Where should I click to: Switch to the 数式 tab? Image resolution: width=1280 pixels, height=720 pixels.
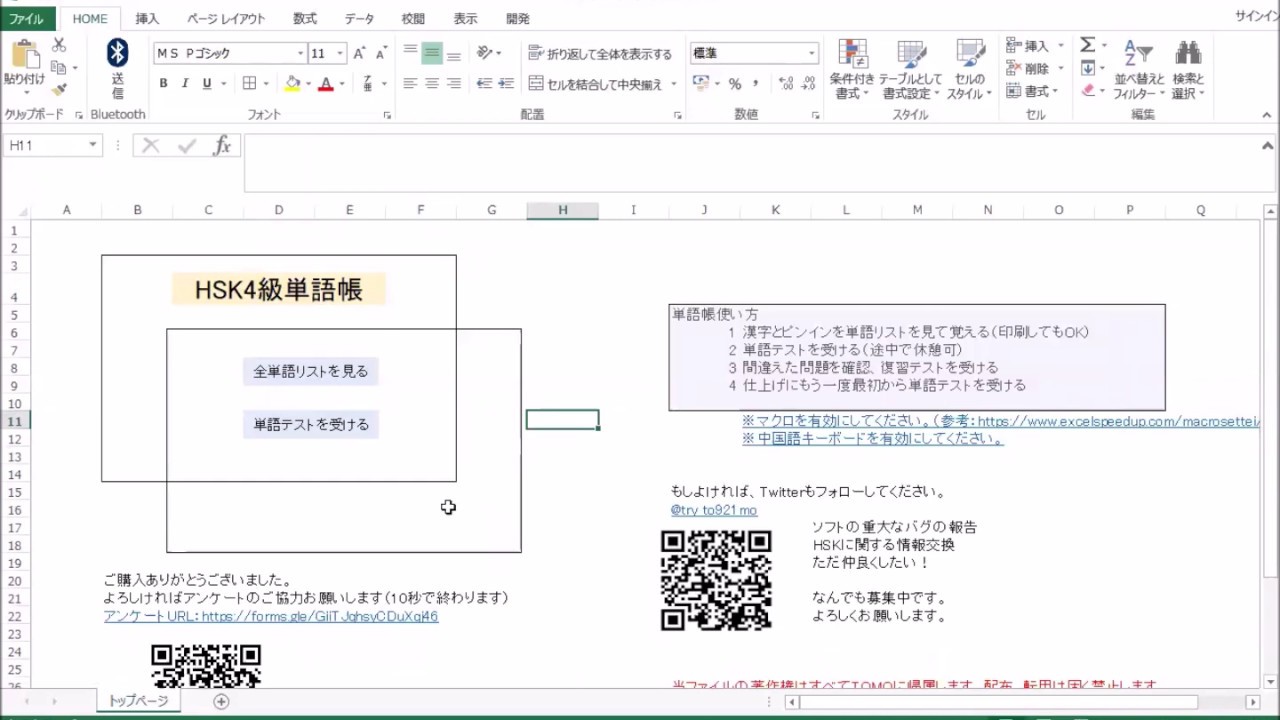305,19
